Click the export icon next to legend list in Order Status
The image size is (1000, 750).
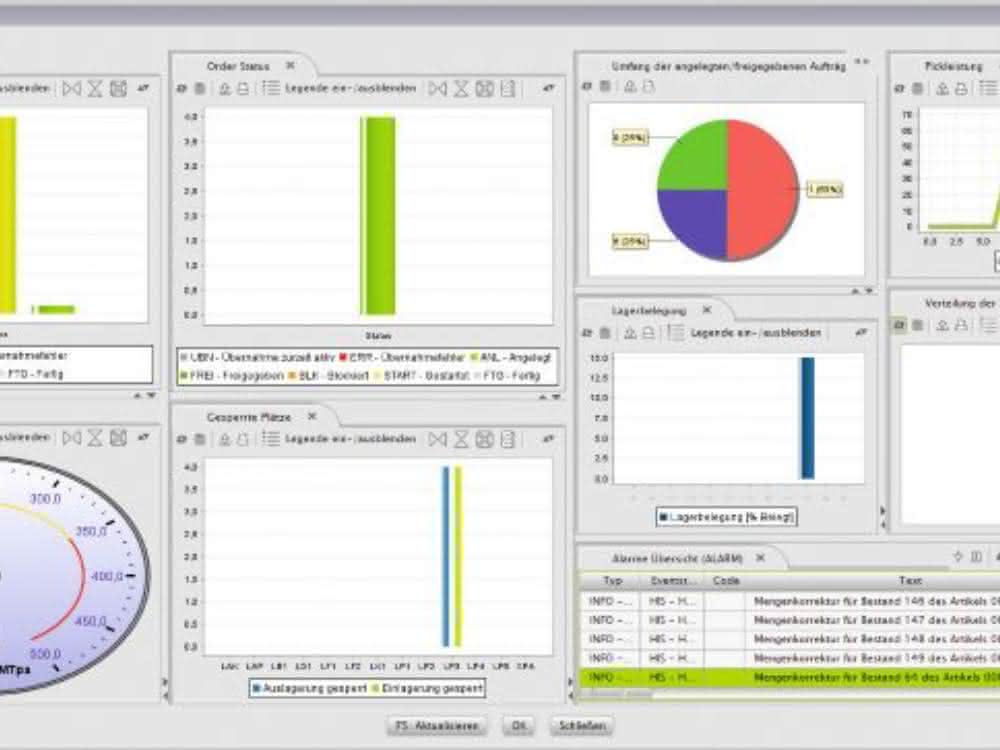point(224,89)
